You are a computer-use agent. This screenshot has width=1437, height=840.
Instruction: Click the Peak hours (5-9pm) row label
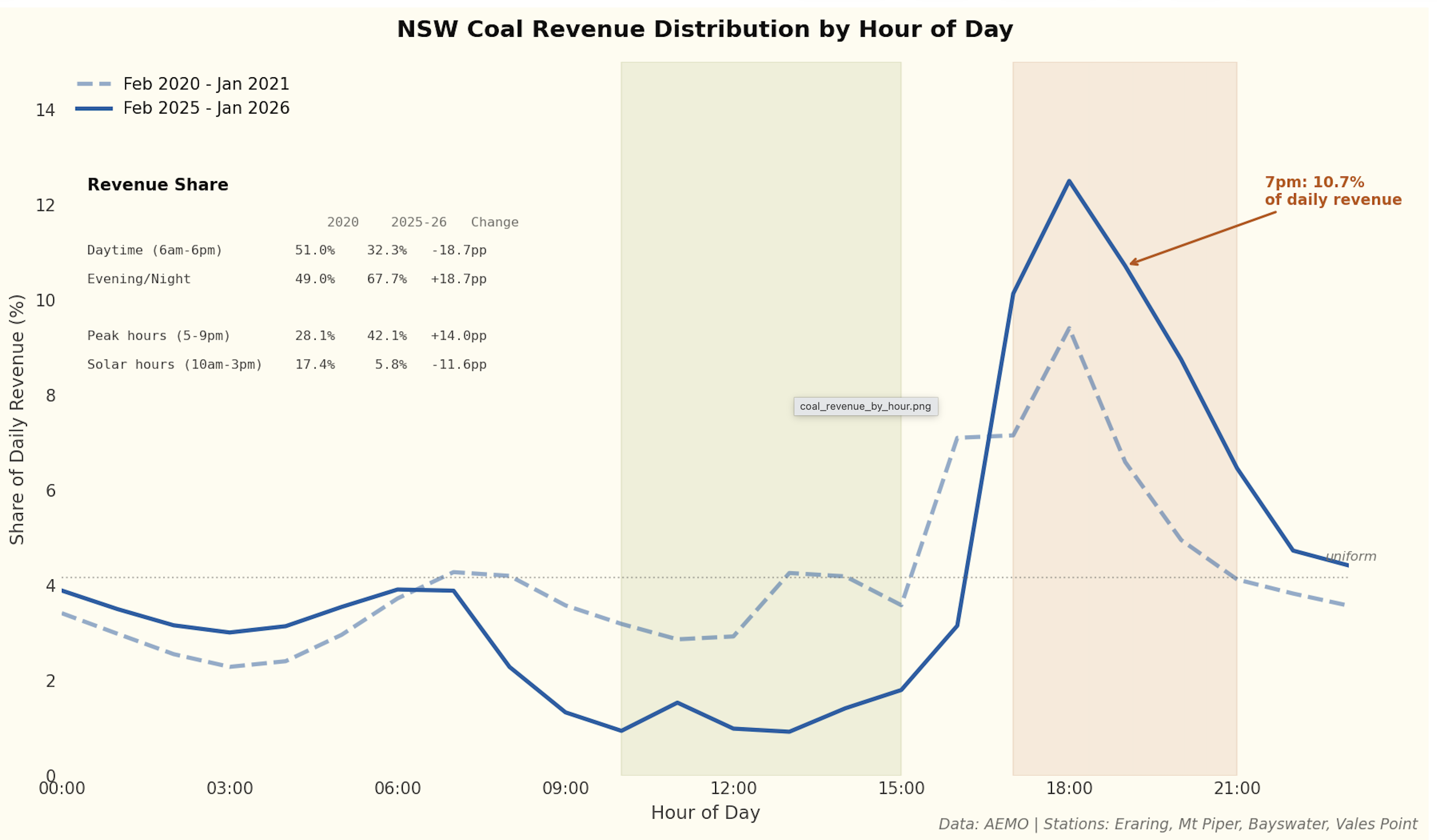pos(158,336)
